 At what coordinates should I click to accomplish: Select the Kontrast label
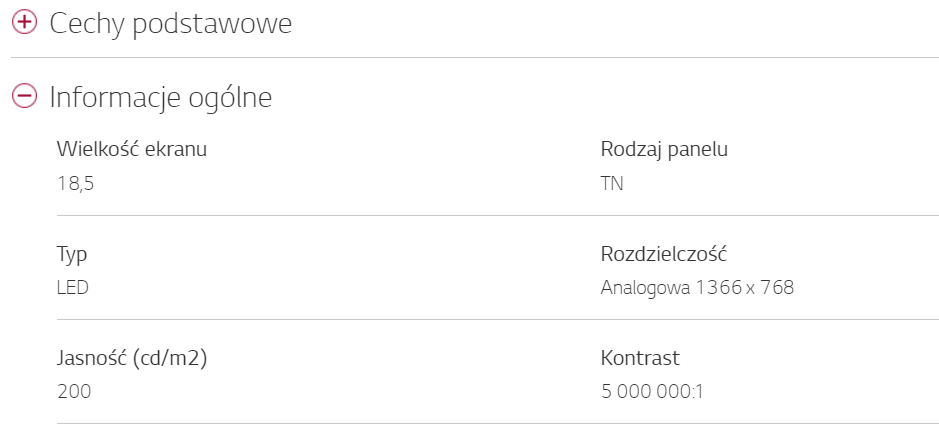coord(640,358)
